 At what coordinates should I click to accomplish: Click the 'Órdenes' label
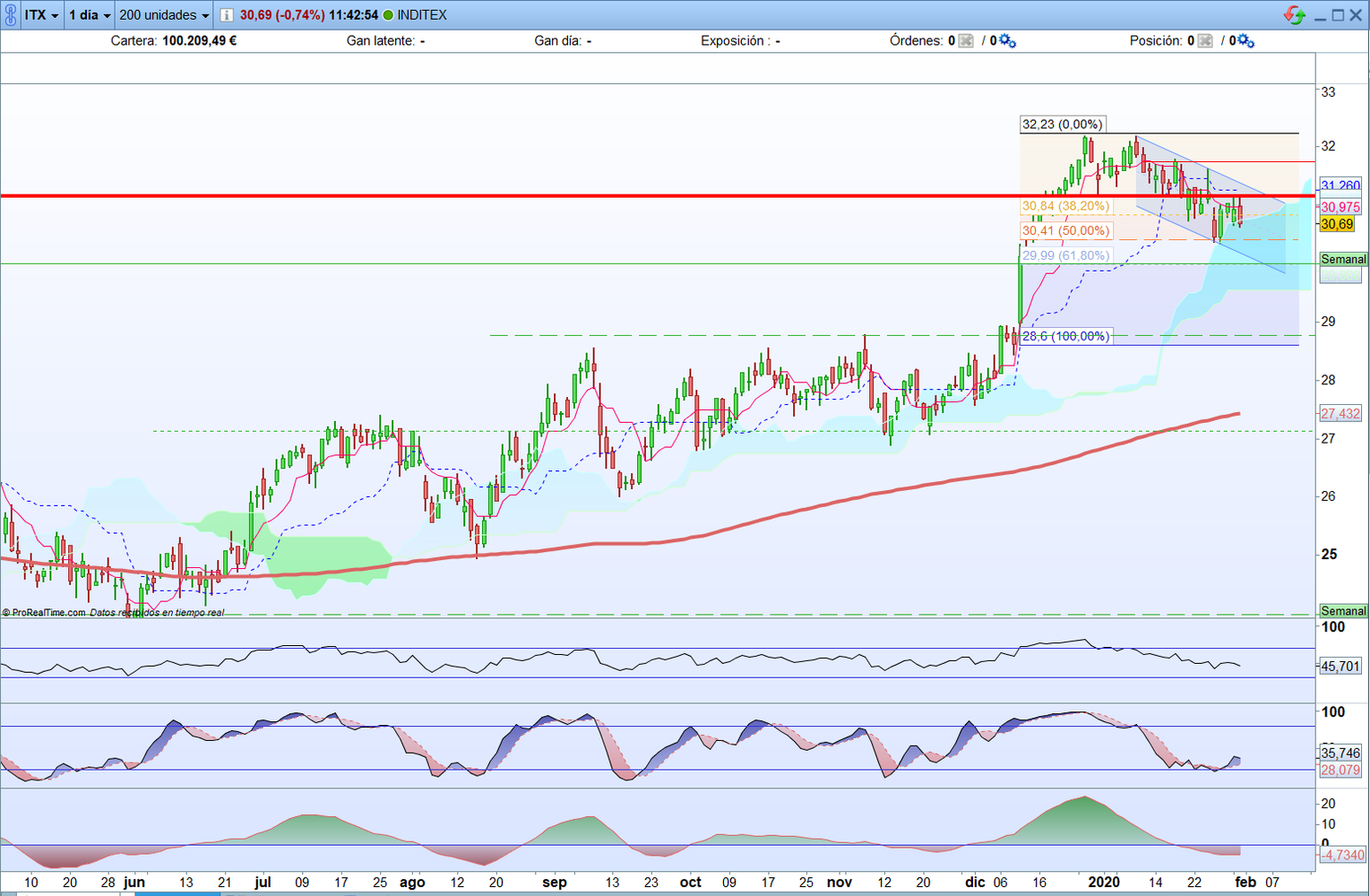(916, 40)
